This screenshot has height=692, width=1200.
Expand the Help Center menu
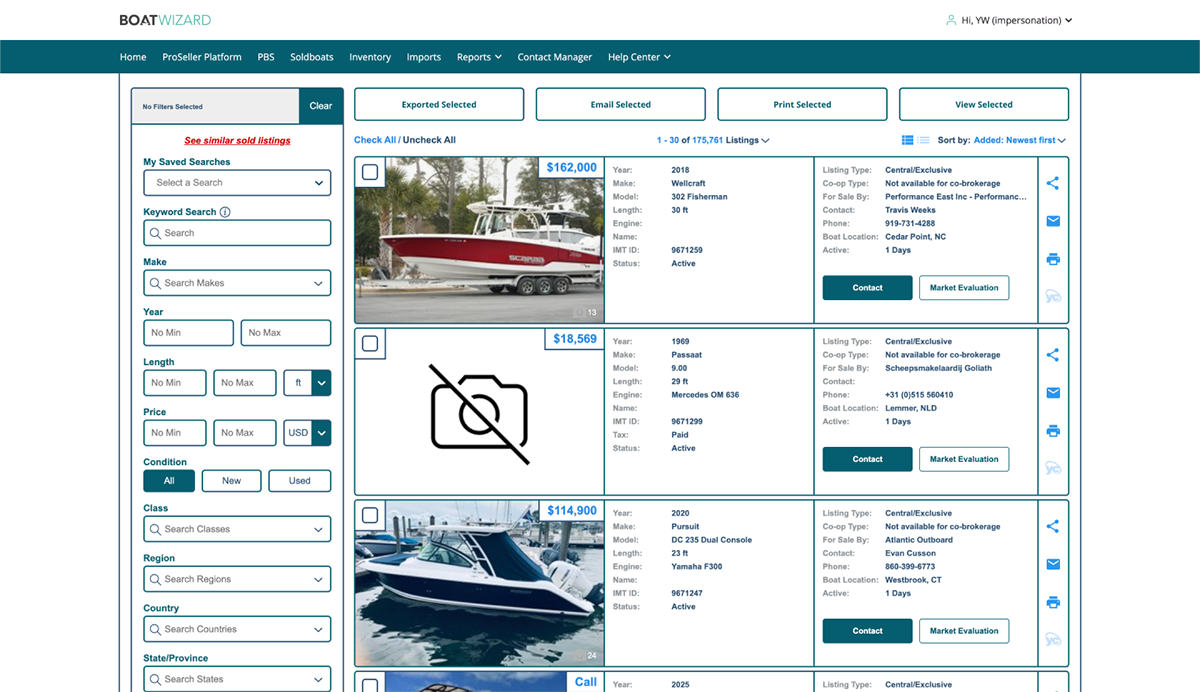640,57
